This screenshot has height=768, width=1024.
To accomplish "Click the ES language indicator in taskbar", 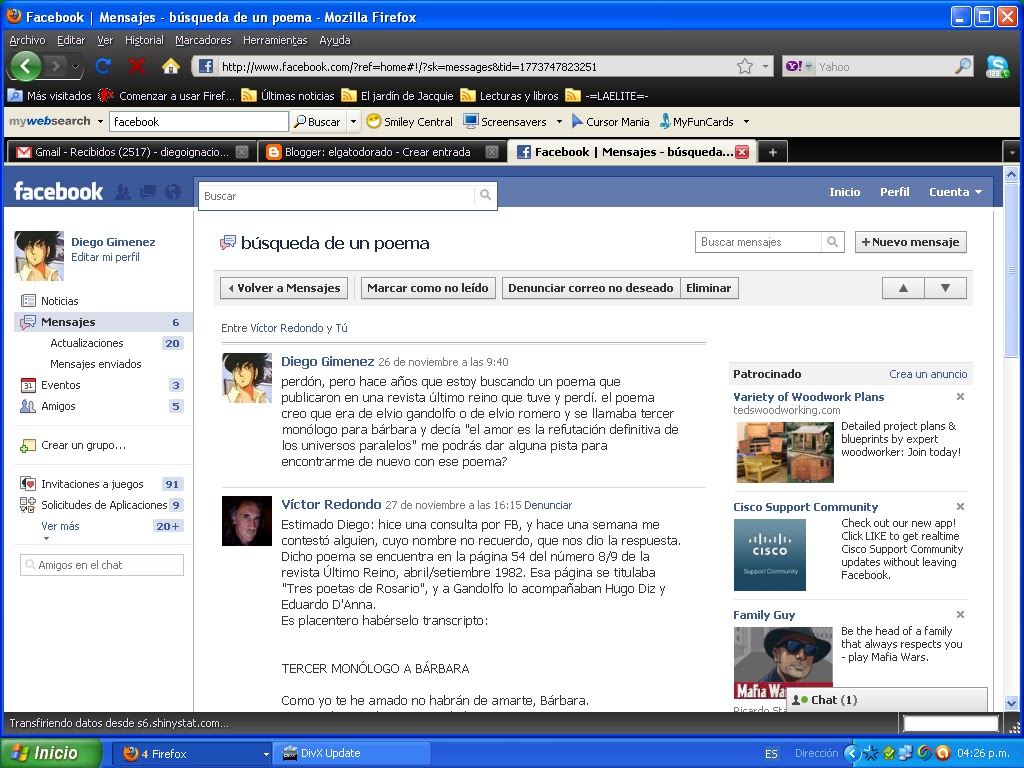I will (x=771, y=754).
